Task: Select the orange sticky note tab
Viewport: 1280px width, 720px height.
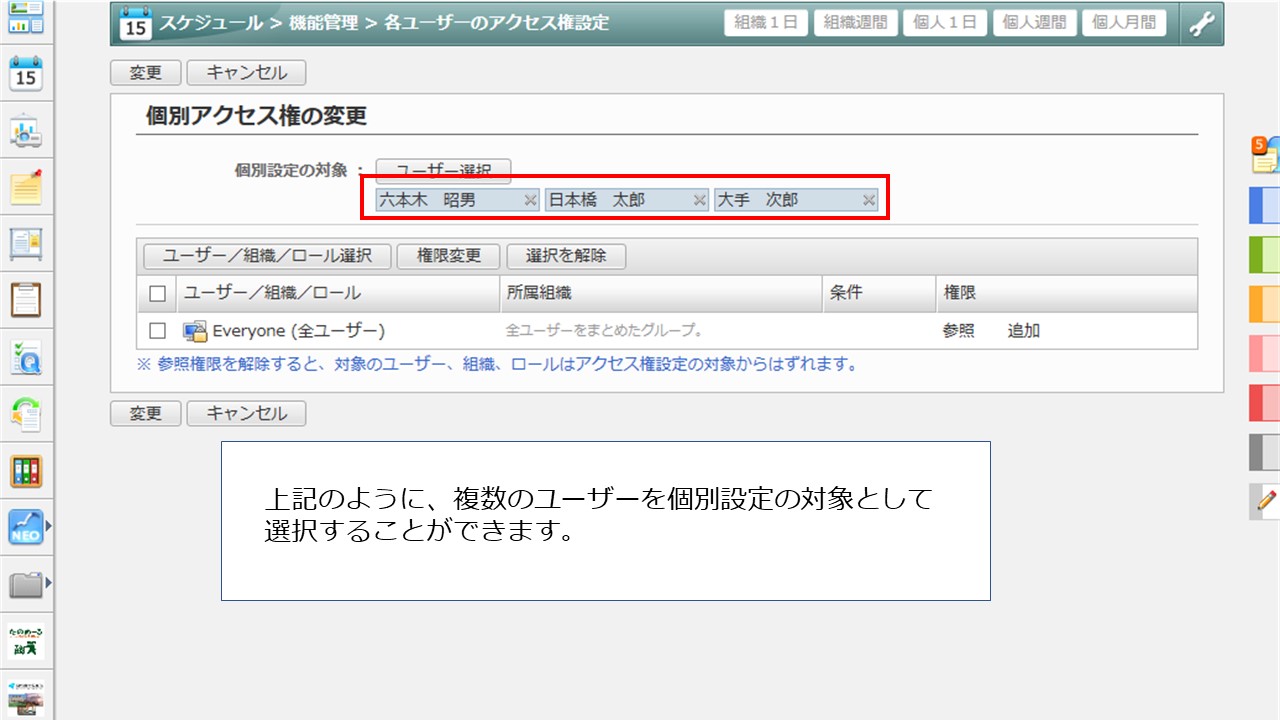Action: [x=1265, y=304]
